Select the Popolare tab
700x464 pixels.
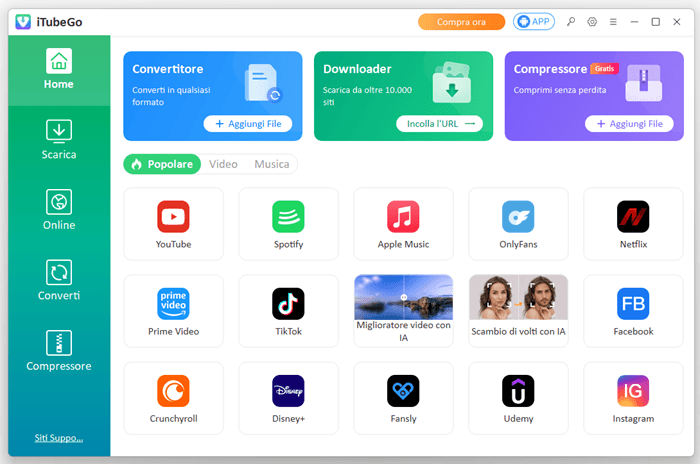point(162,164)
